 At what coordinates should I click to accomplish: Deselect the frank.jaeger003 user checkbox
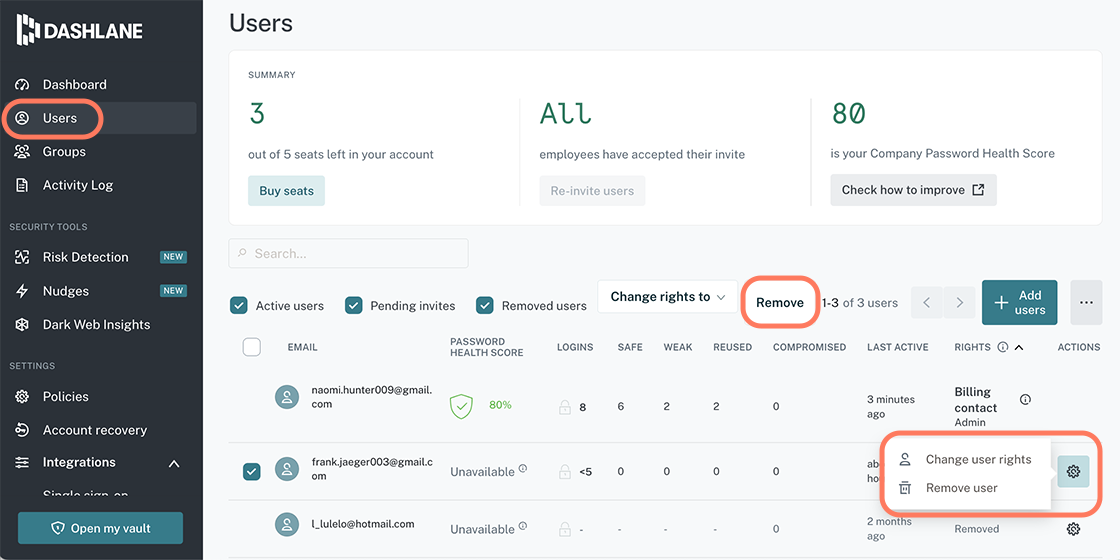(252, 471)
